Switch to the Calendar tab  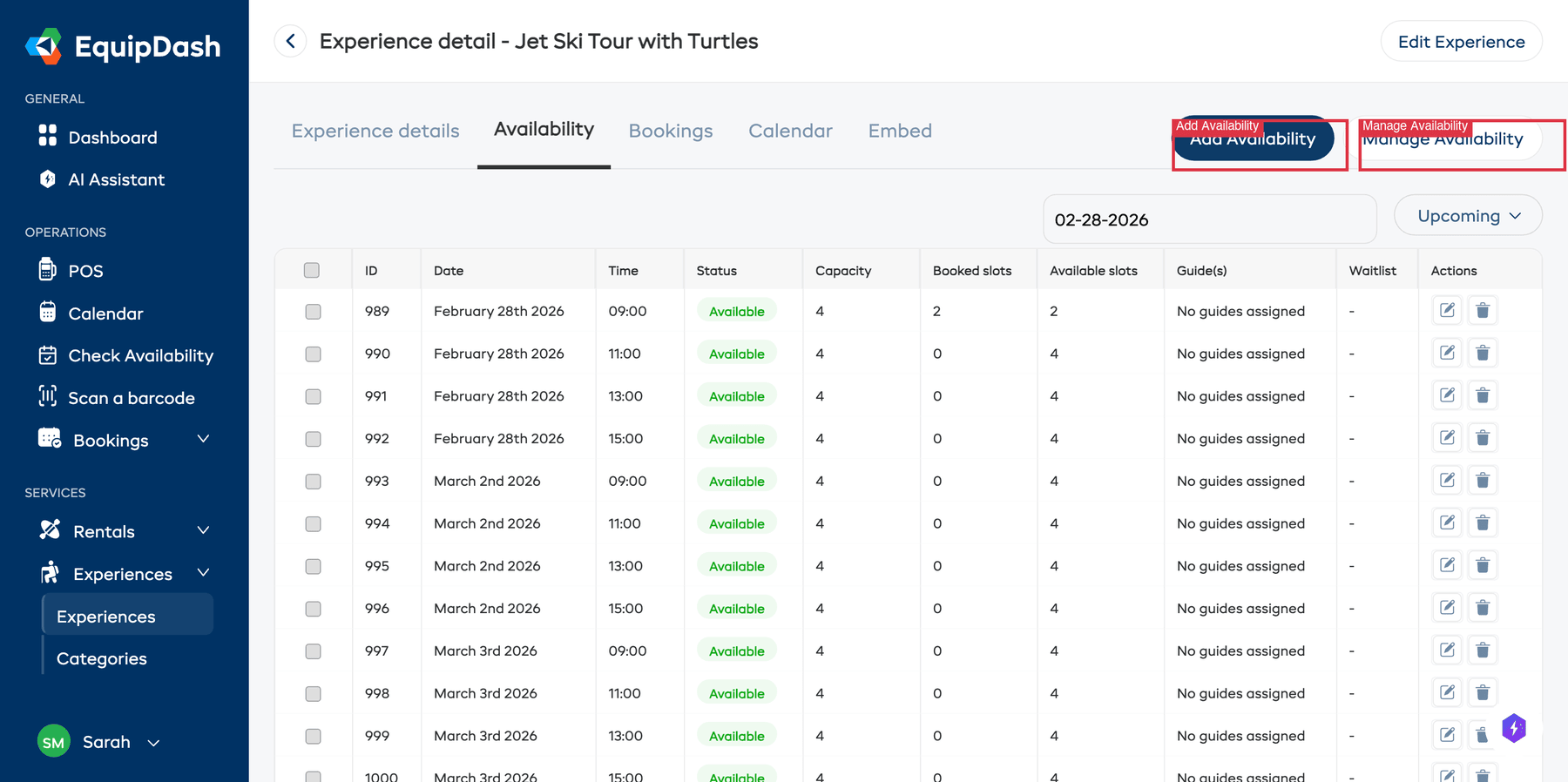[790, 131]
